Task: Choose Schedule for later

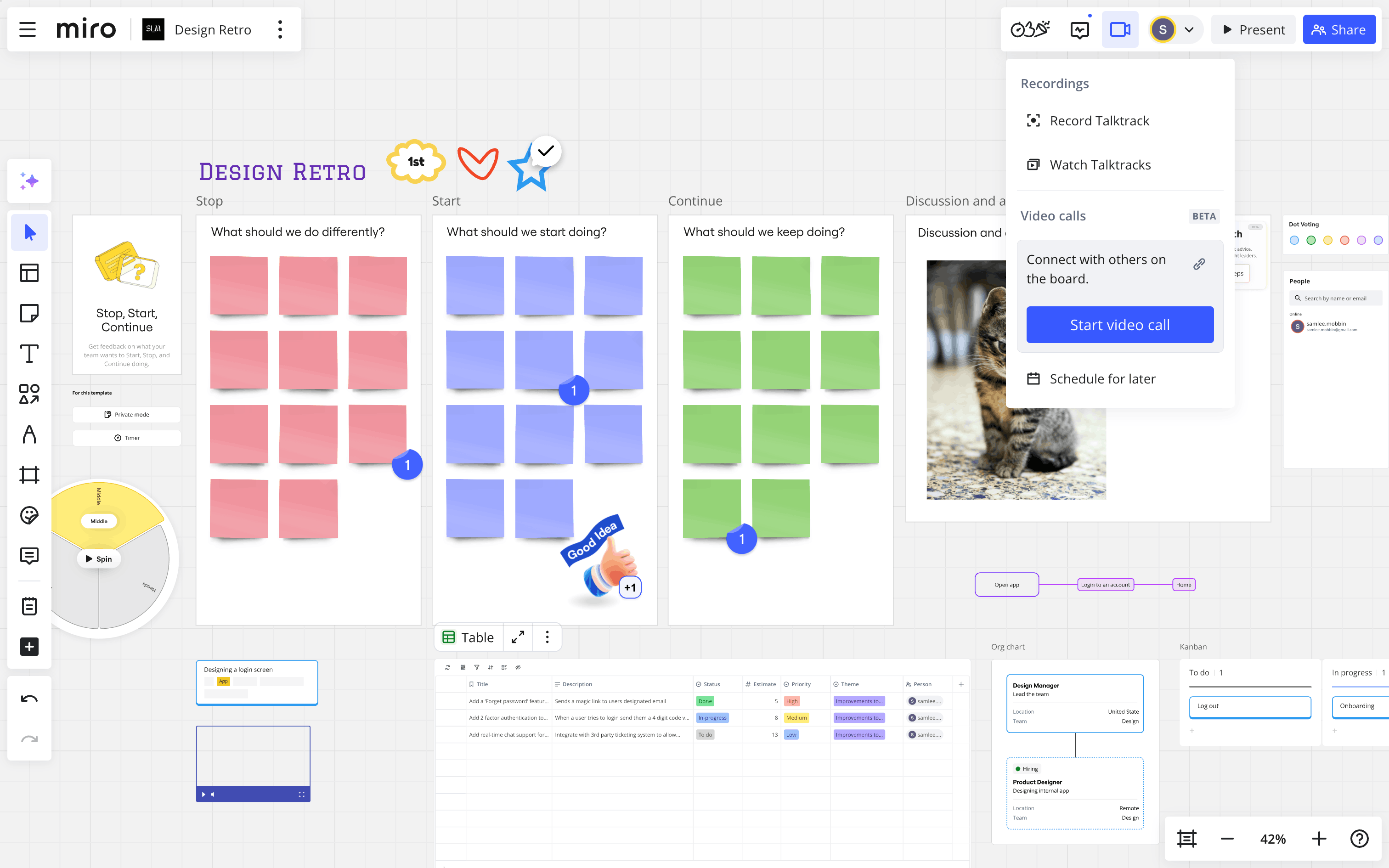Action: pyautogui.click(x=1102, y=379)
